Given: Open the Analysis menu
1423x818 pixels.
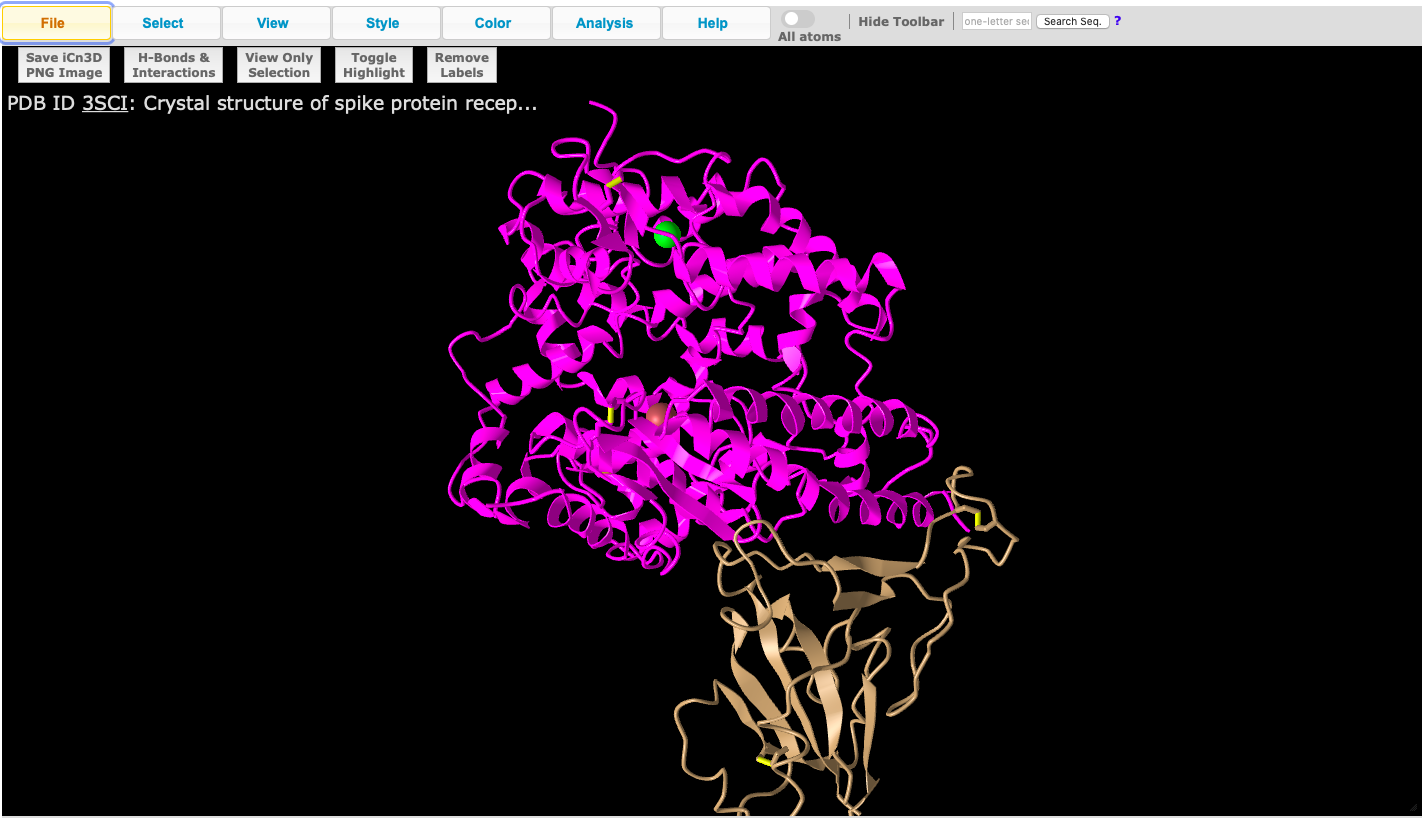Looking at the screenshot, I should click(x=606, y=23).
